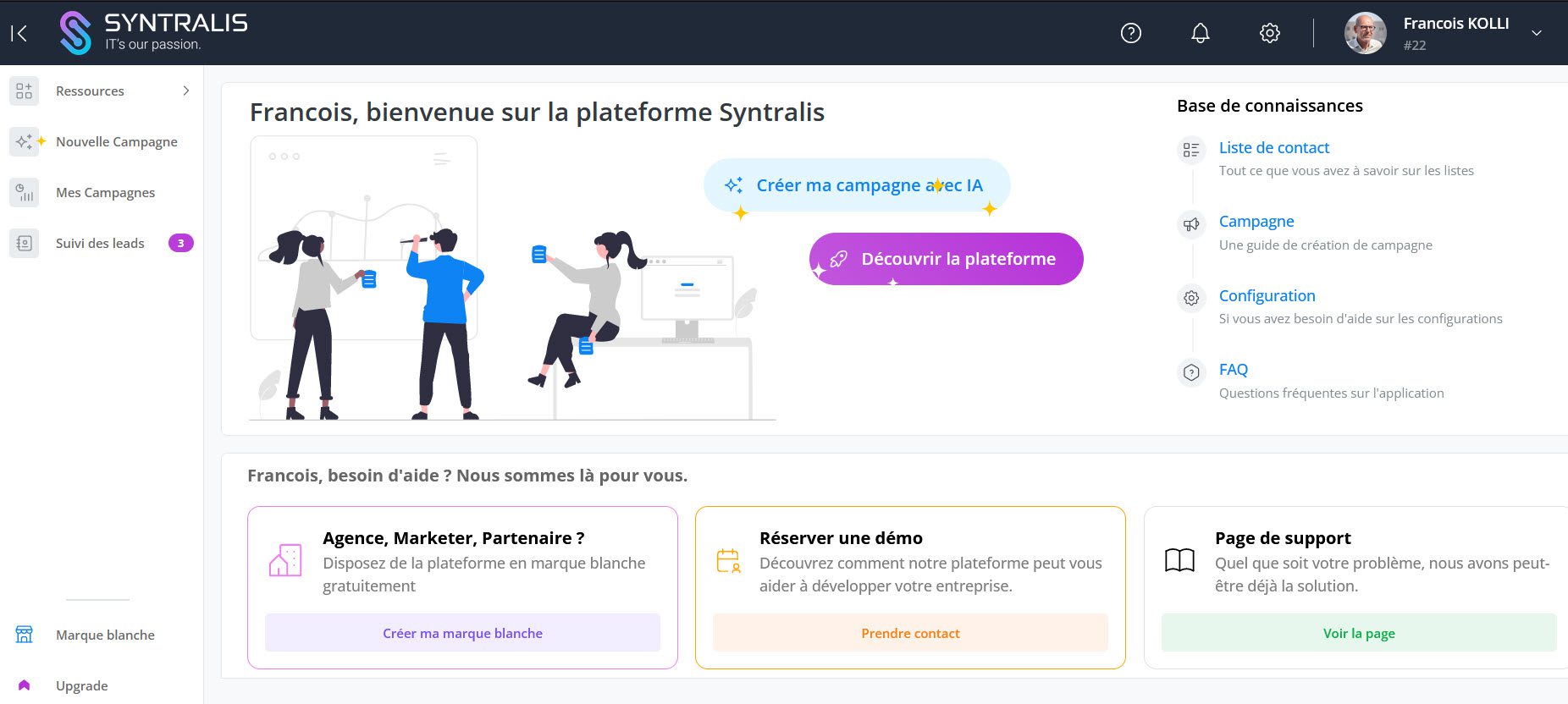This screenshot has height=704, width=1568.
Task: Click the Upgrade icon in sidebar
Action: coord(24,685)
